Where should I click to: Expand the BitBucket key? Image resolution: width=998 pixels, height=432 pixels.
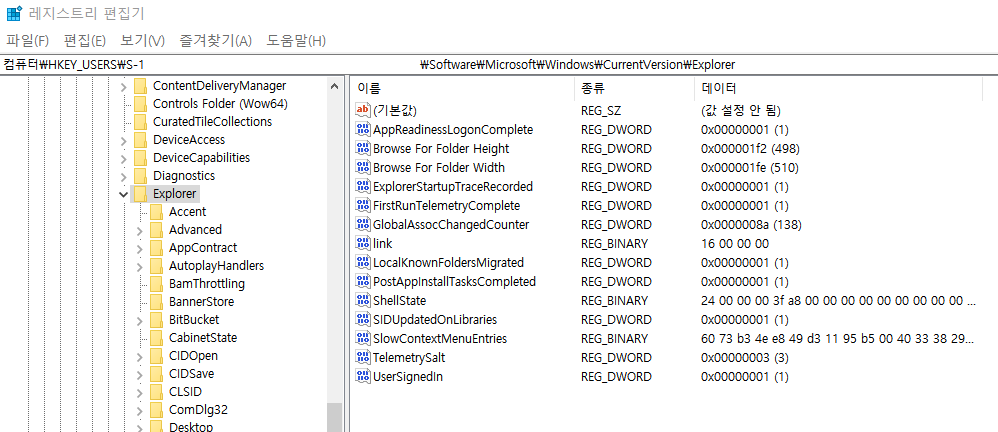(140, 320)
